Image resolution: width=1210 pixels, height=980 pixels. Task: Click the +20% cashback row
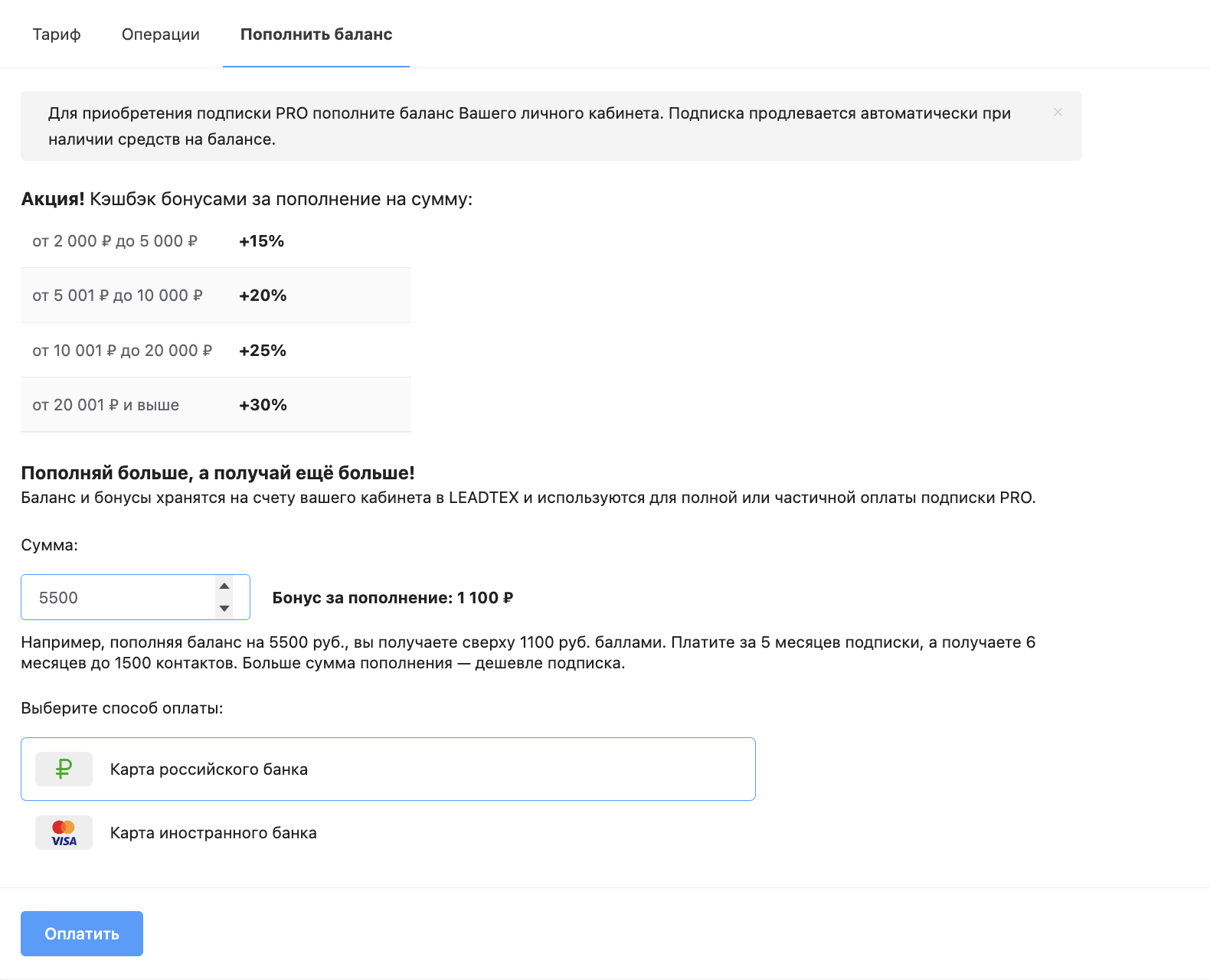(x=215, y=296)
